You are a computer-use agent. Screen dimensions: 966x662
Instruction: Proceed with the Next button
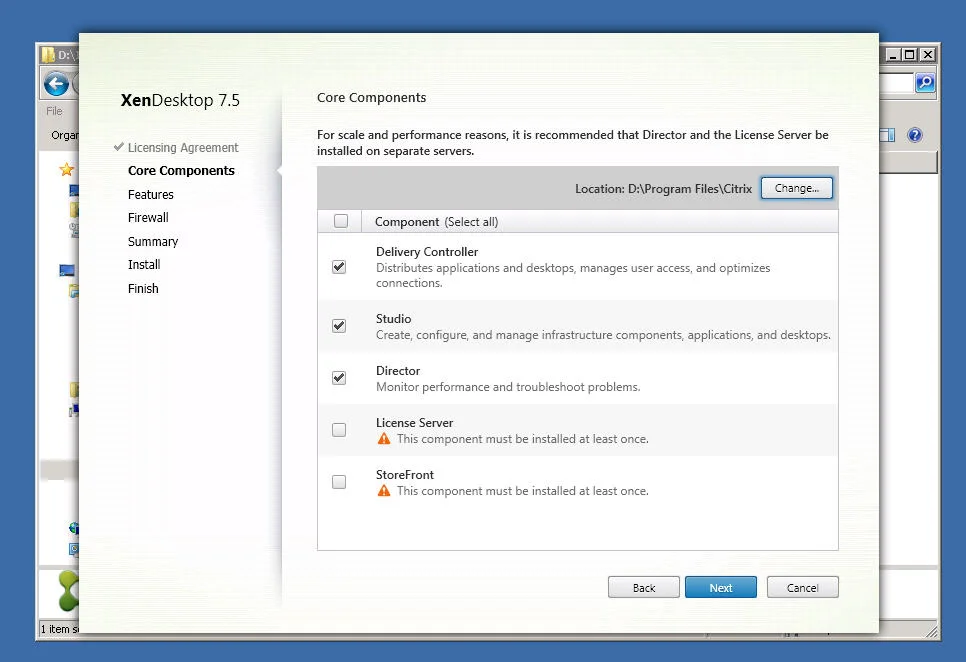(x=721, y=587)
